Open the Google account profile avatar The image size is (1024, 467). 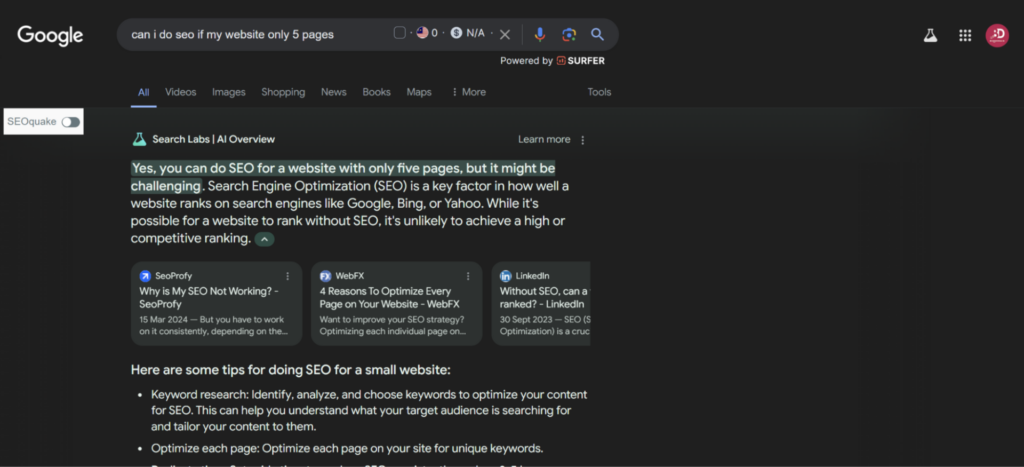pos(997,35)
